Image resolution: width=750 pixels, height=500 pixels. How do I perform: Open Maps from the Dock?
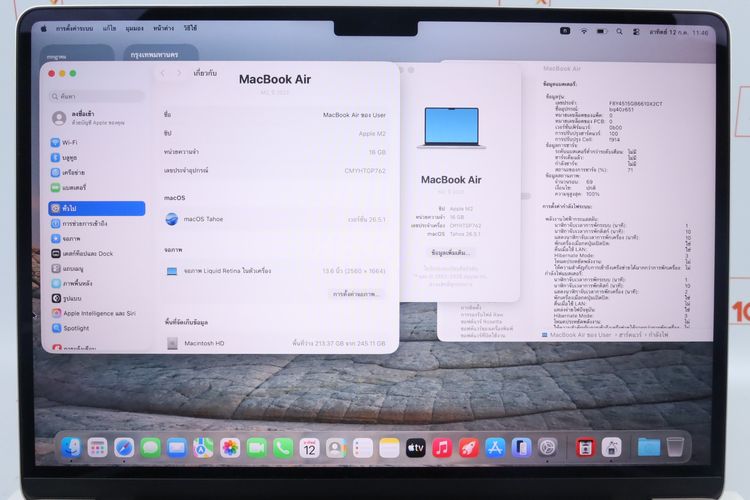(203, 448)
